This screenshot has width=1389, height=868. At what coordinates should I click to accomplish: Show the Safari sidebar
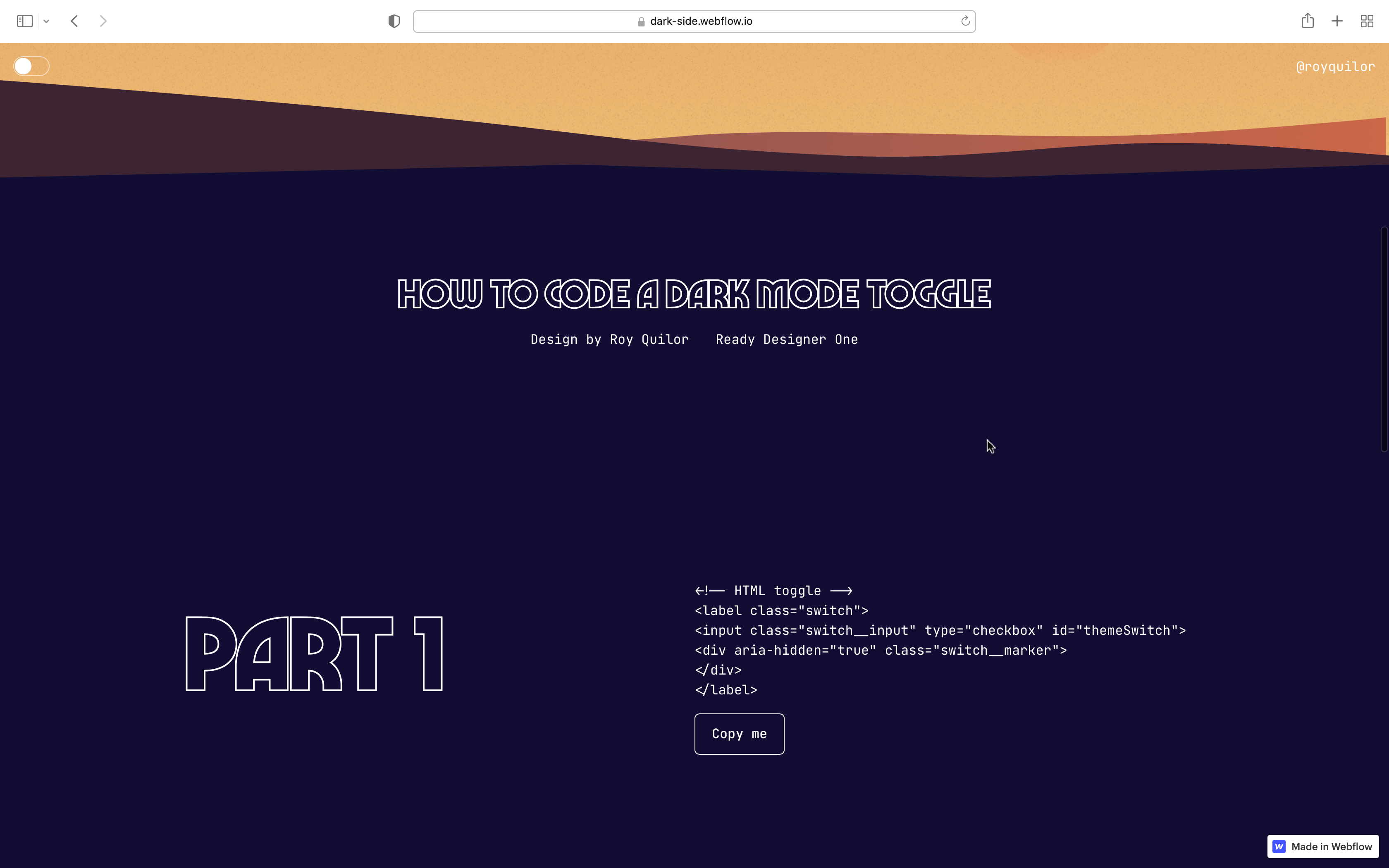[x=25, y=21]
